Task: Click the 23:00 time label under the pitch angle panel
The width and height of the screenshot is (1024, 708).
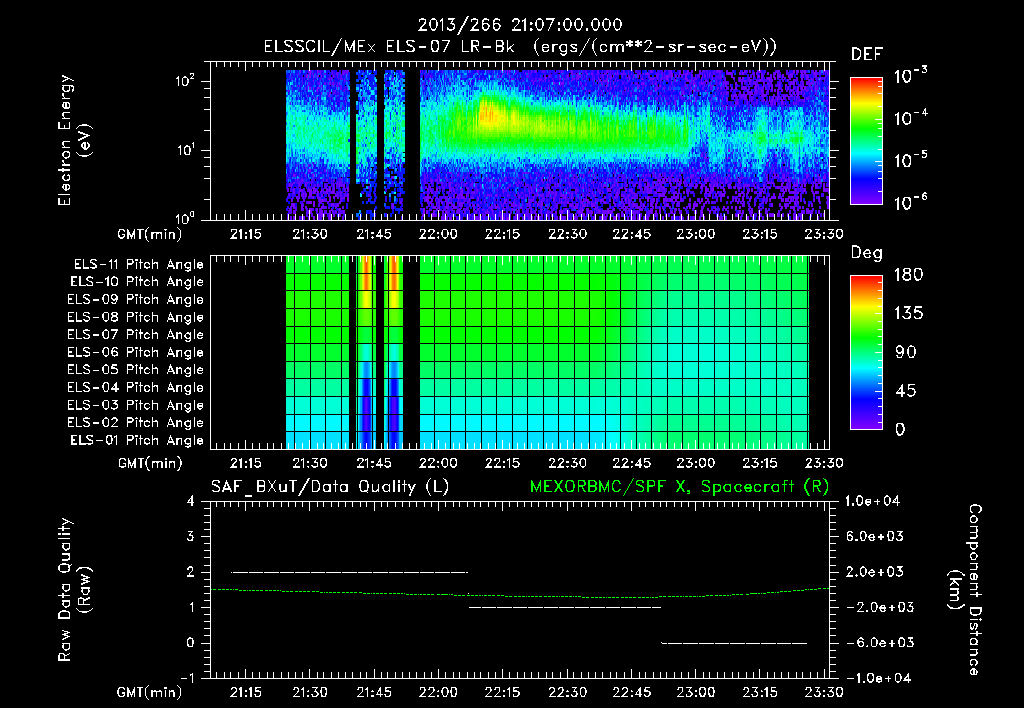Action: pos(696,463)
